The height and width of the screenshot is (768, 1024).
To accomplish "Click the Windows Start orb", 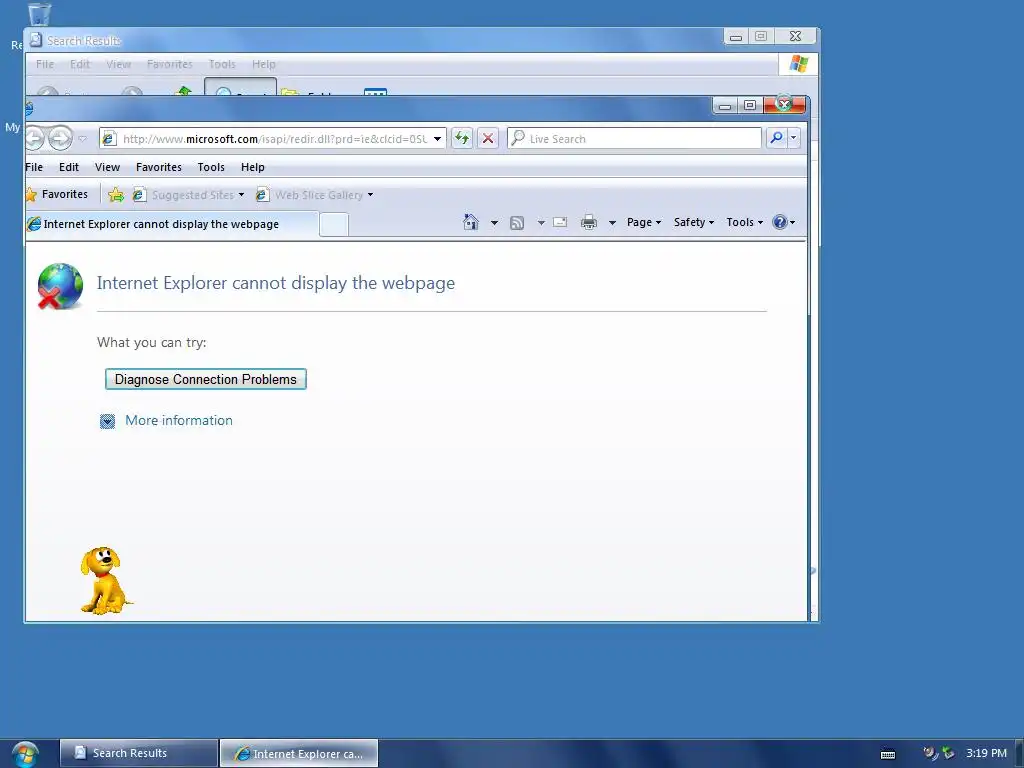I will pyautogui.click(x=25, y=755).
